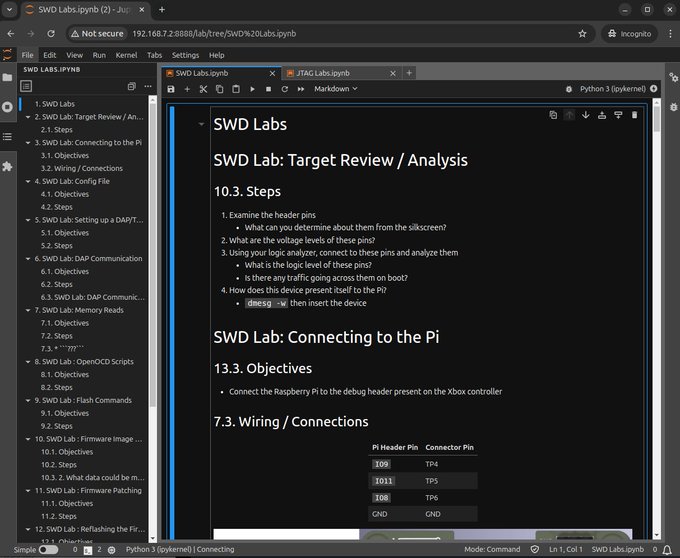
Task: Open the Kernel menu
Action: pyautogui.click(x=126, y=55)
